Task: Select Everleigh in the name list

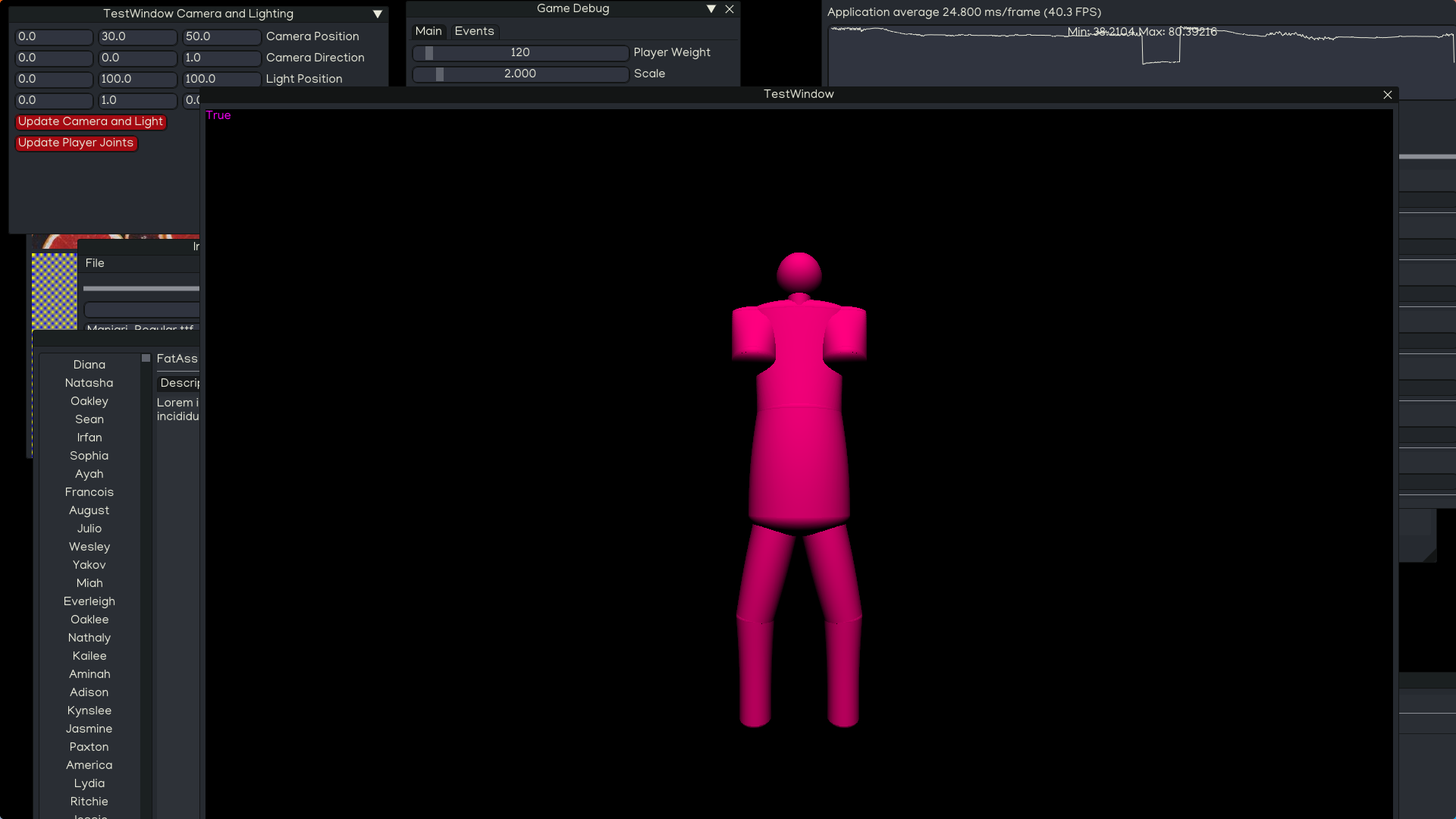Action: [x=89, y=601]
